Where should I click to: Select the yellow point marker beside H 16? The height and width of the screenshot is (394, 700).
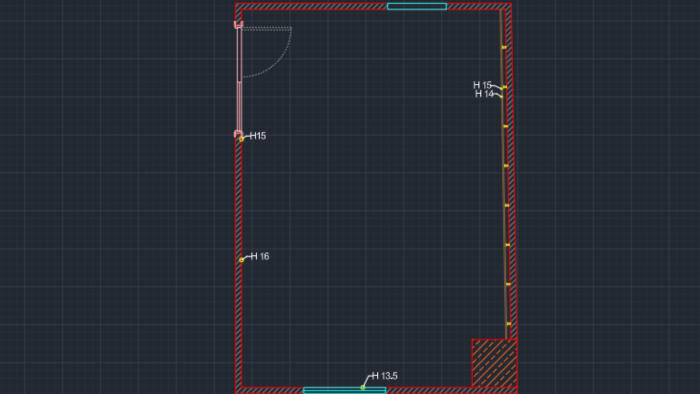(x=242, y=260)
